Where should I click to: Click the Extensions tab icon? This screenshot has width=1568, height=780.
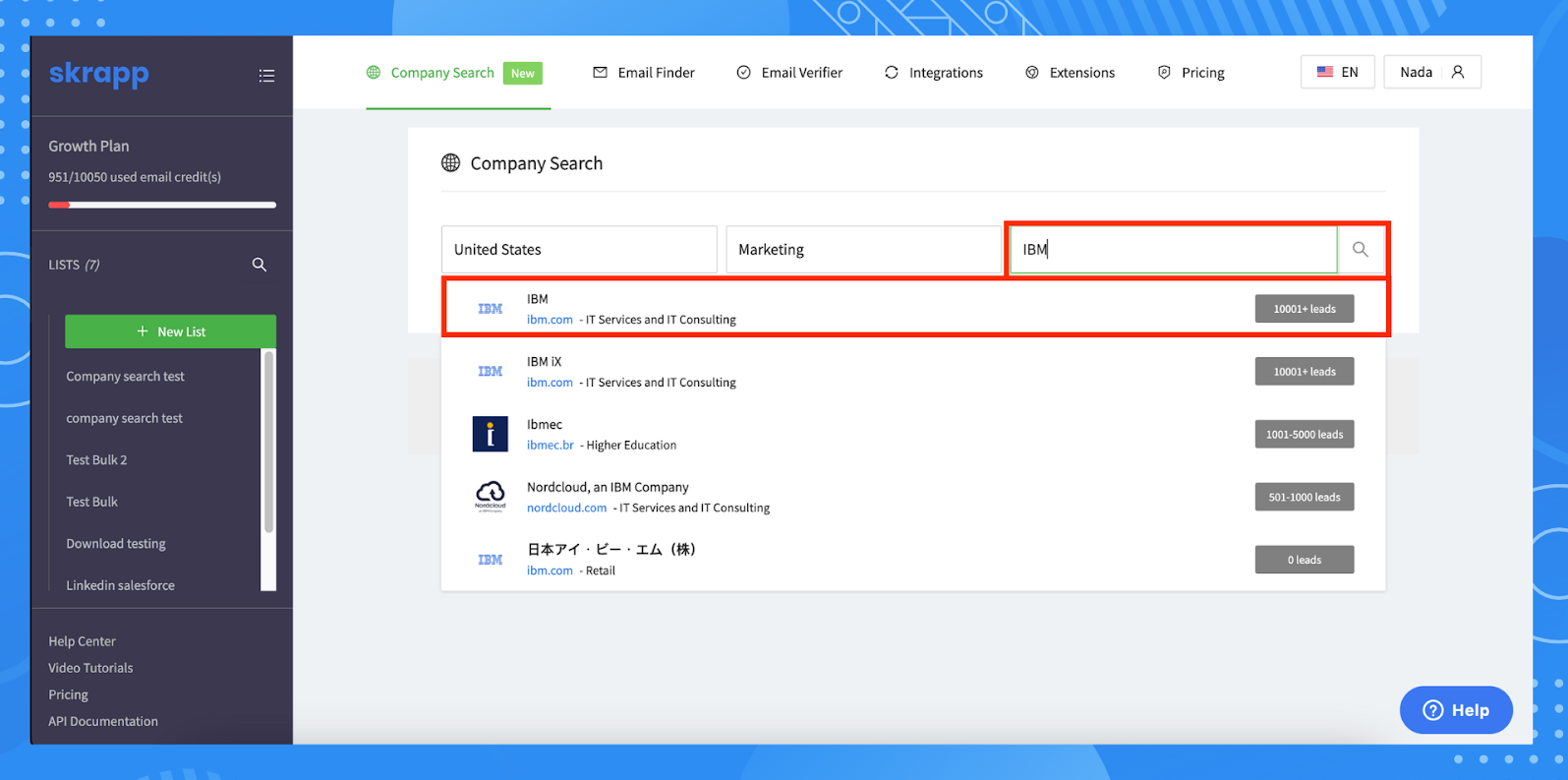coord(1032,72)
